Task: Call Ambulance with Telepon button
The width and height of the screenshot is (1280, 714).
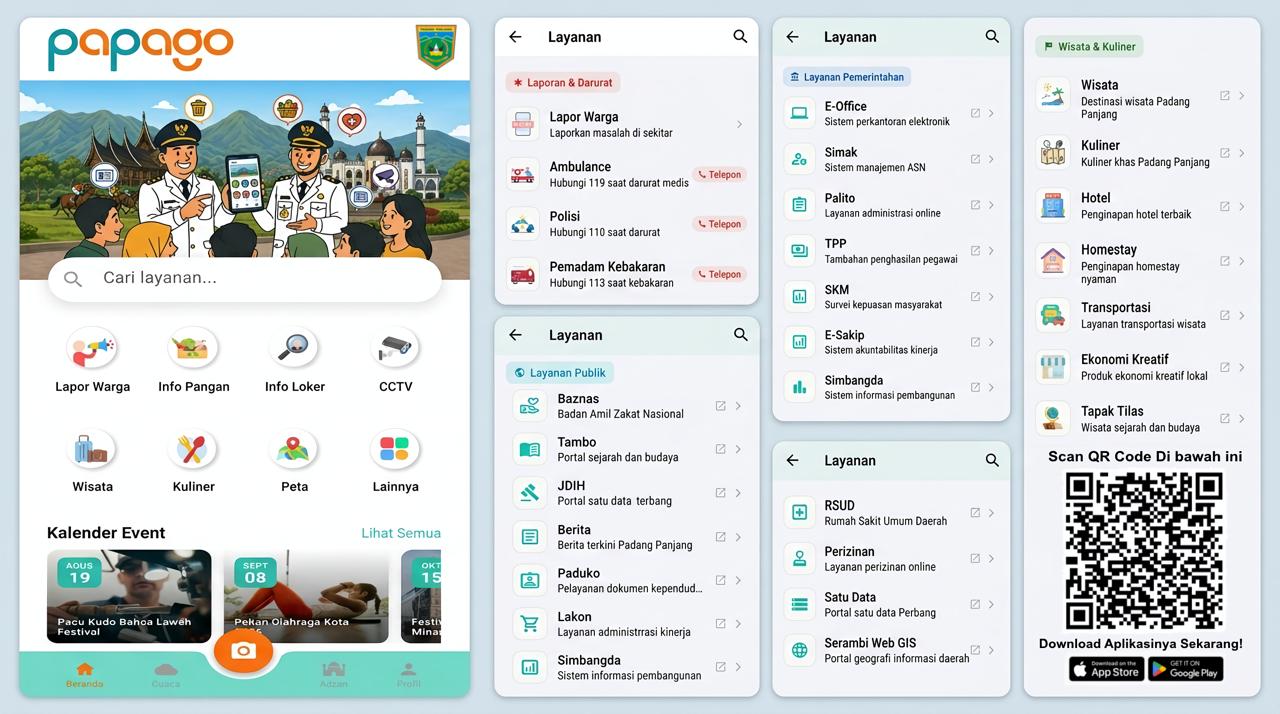Action: pos(719,174)
